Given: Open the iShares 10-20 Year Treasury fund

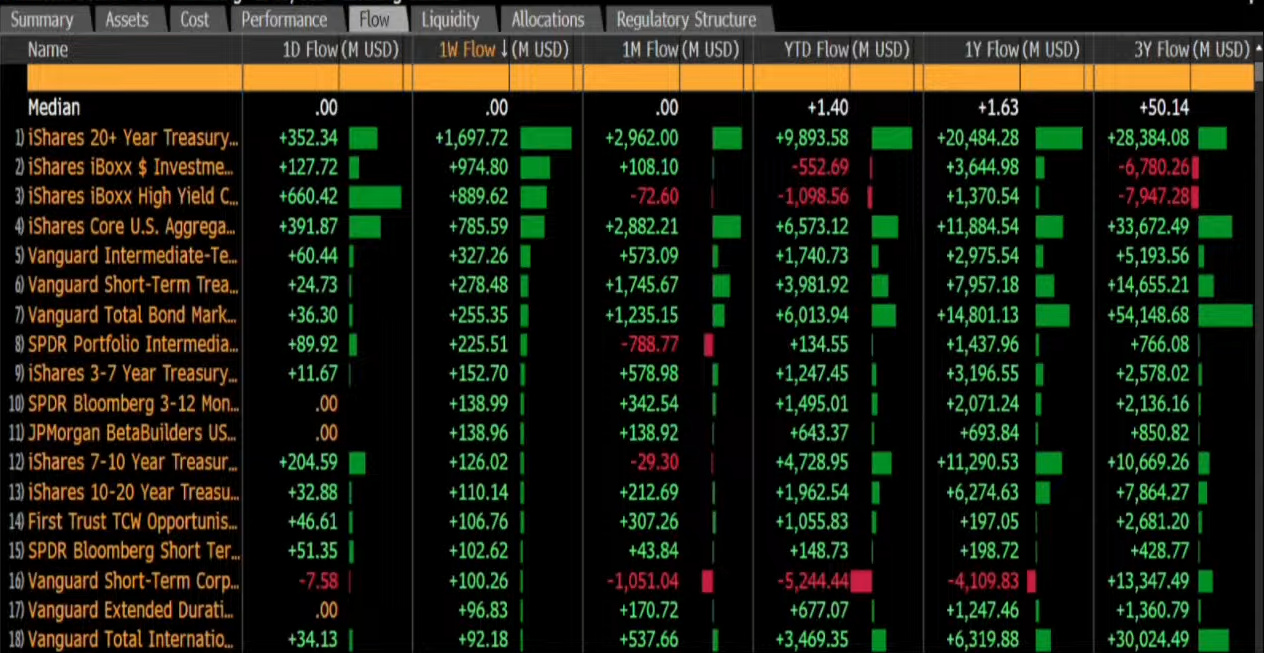Looking at the screenshot, I should (133, 492).
